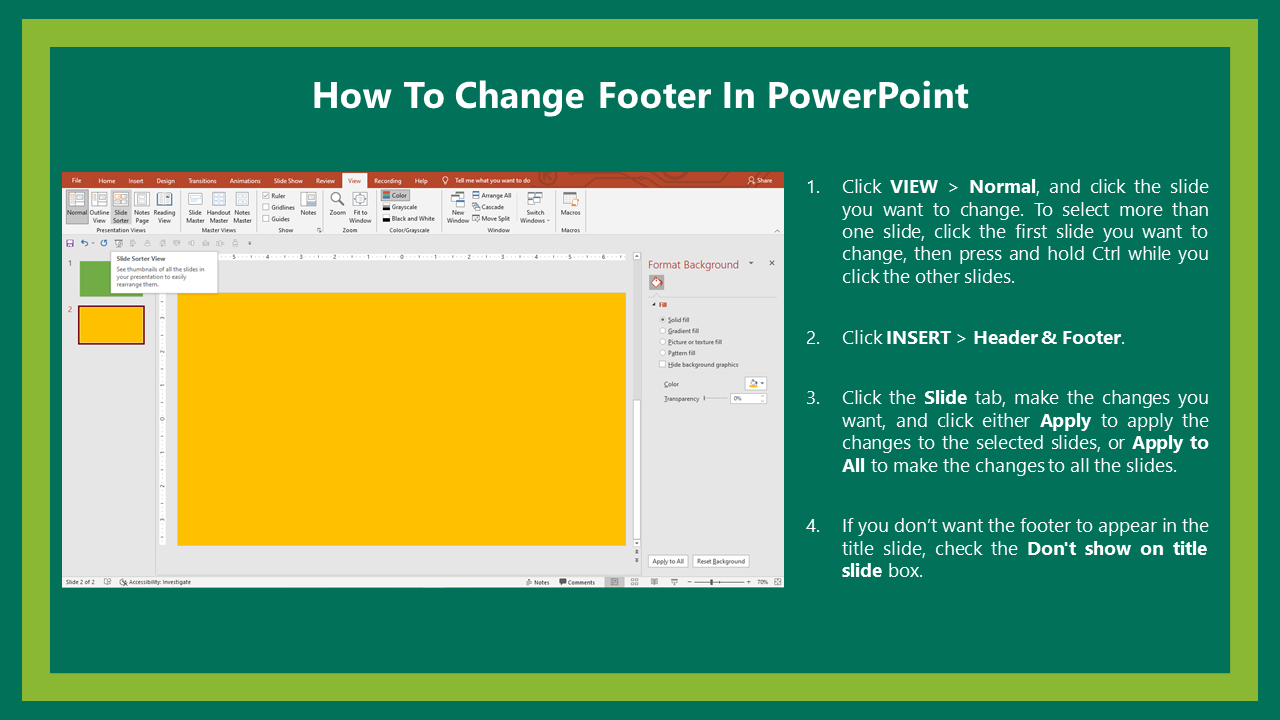Open the Notes Page view
1280x720 pixels.
tap(142, 207)
